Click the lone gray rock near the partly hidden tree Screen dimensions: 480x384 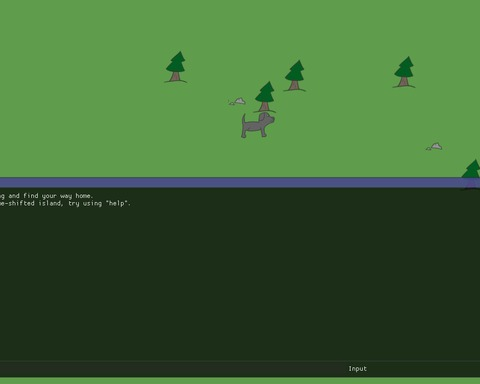point(434,146)
